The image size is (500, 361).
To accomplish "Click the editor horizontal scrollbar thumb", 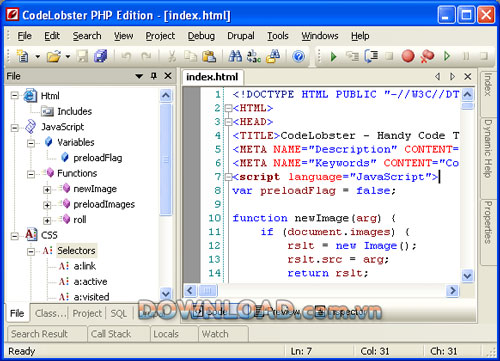I will coord(208,291).
